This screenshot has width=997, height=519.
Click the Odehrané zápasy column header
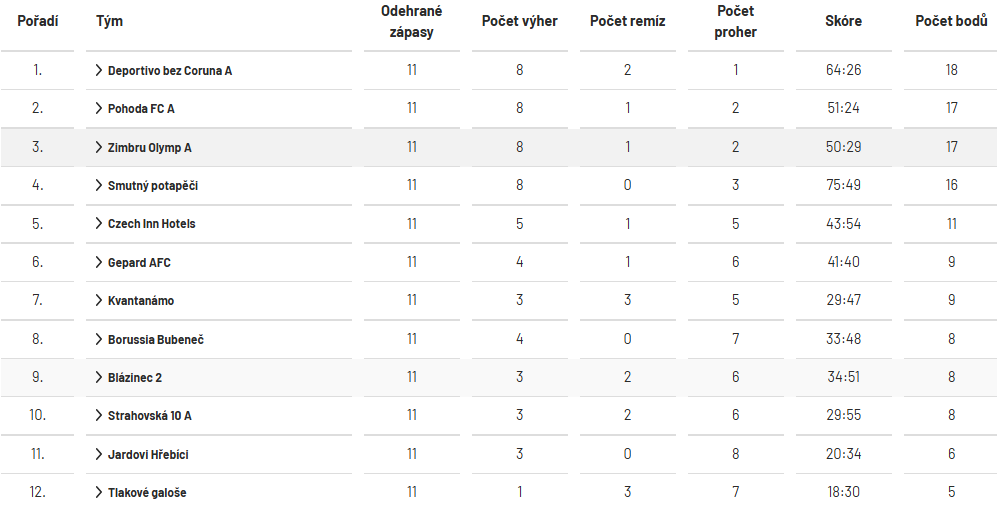coord(411,22)
